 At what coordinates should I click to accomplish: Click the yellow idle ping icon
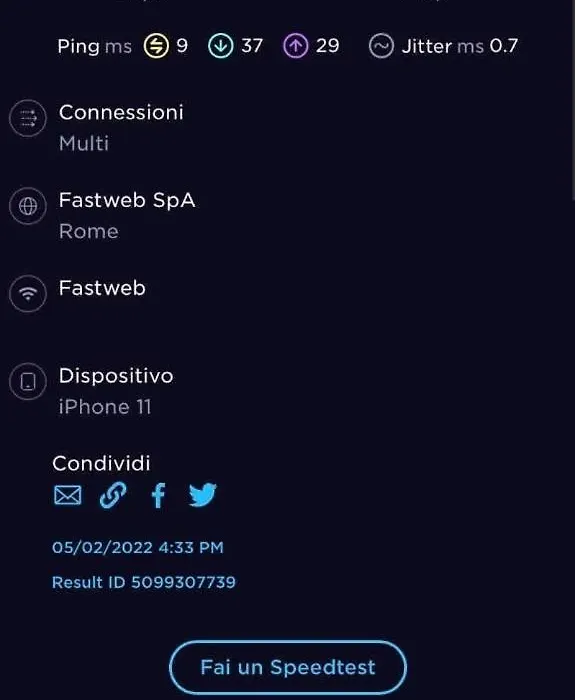coord(156,46)
